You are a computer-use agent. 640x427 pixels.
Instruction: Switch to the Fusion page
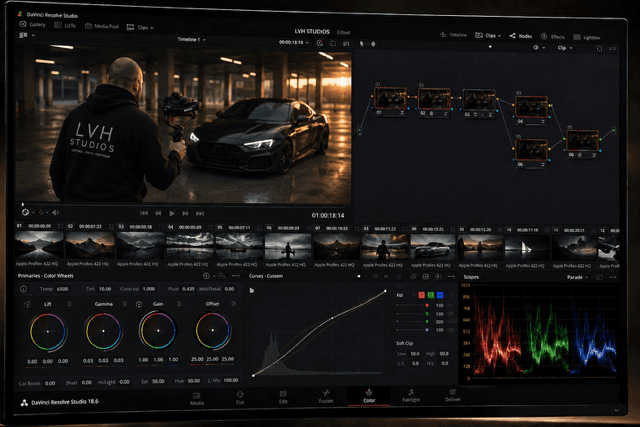coord(326,396)
